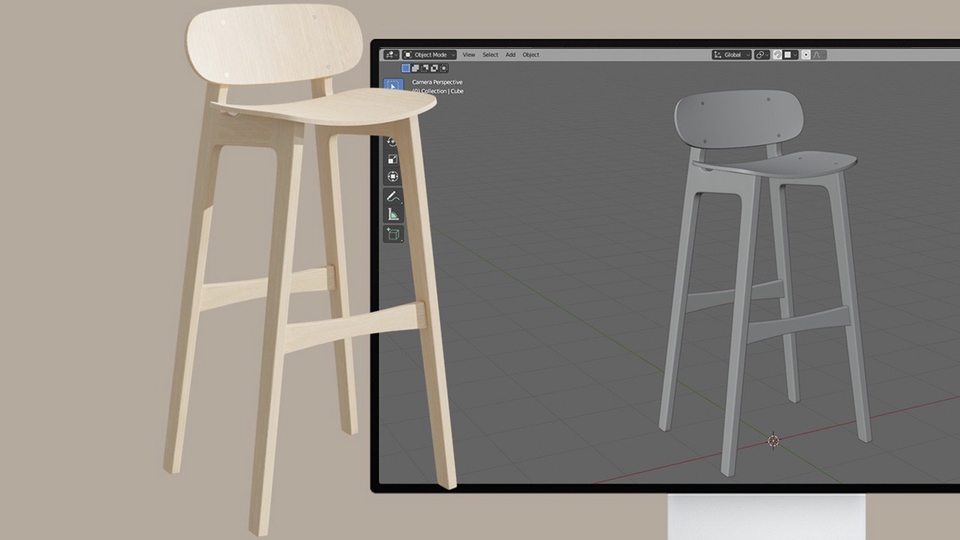960x540 pixels.
Task: Open the Object menu
Action: (x=530, y=54)
